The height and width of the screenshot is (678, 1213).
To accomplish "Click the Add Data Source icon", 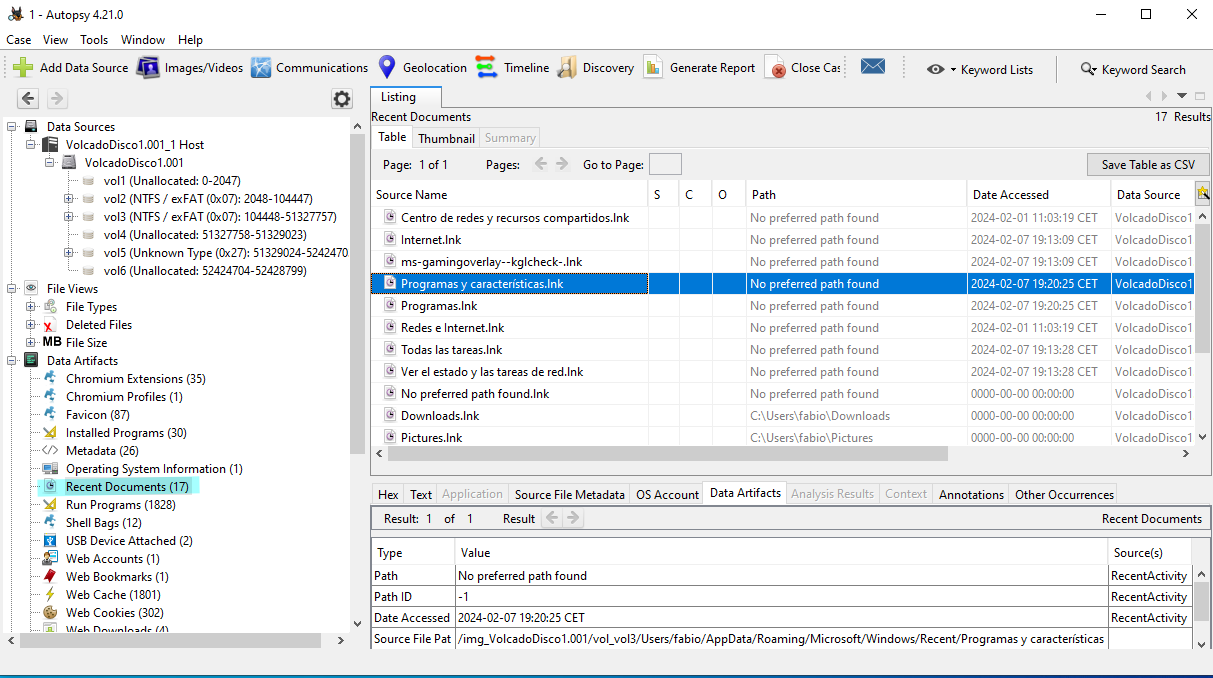I will 23,68.
